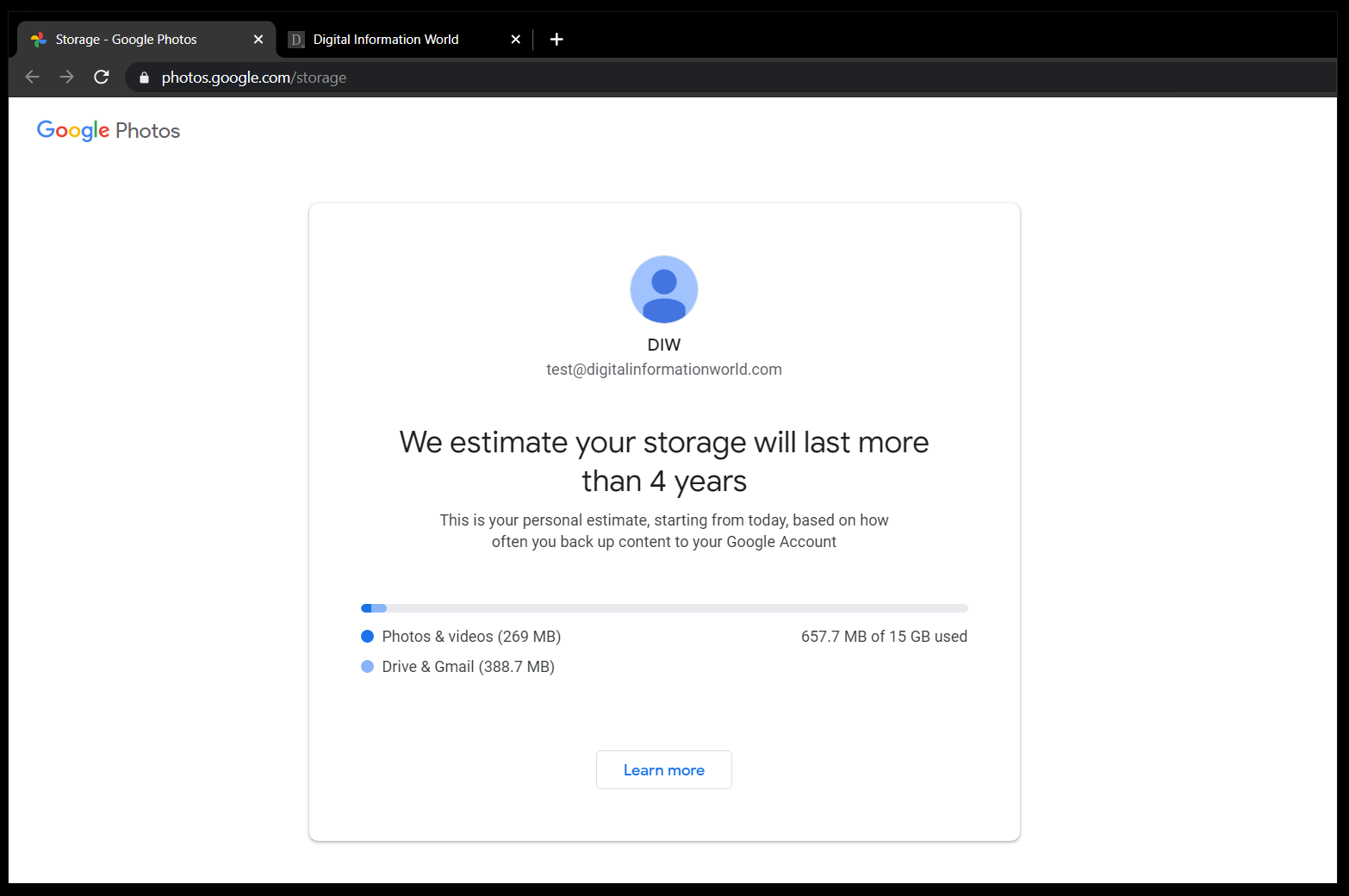The image size is (1349, 896).
Task: Click the DIW profile avatar
Action: click(664, 289)
